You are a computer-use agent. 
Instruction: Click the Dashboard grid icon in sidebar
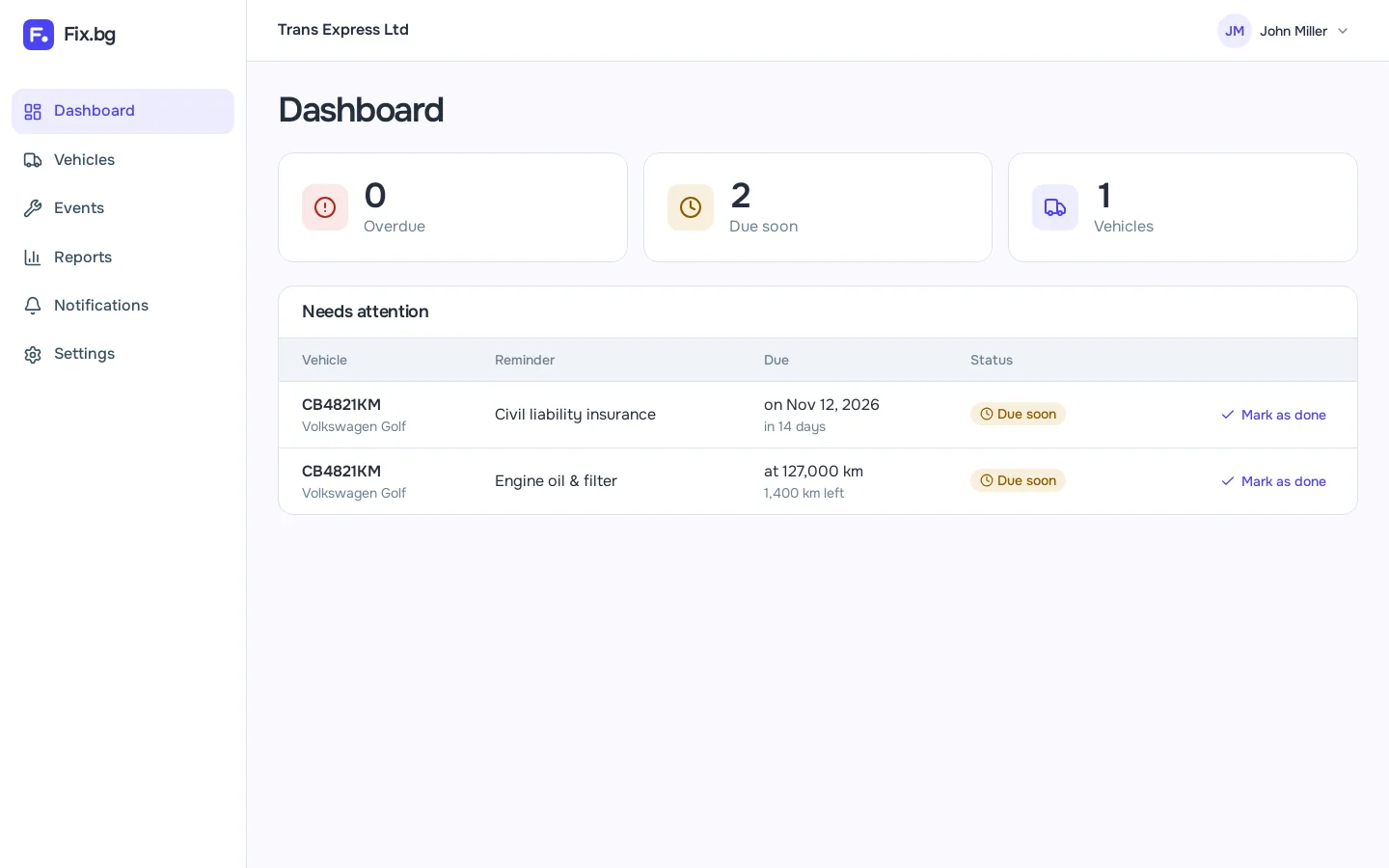(33, 112)
